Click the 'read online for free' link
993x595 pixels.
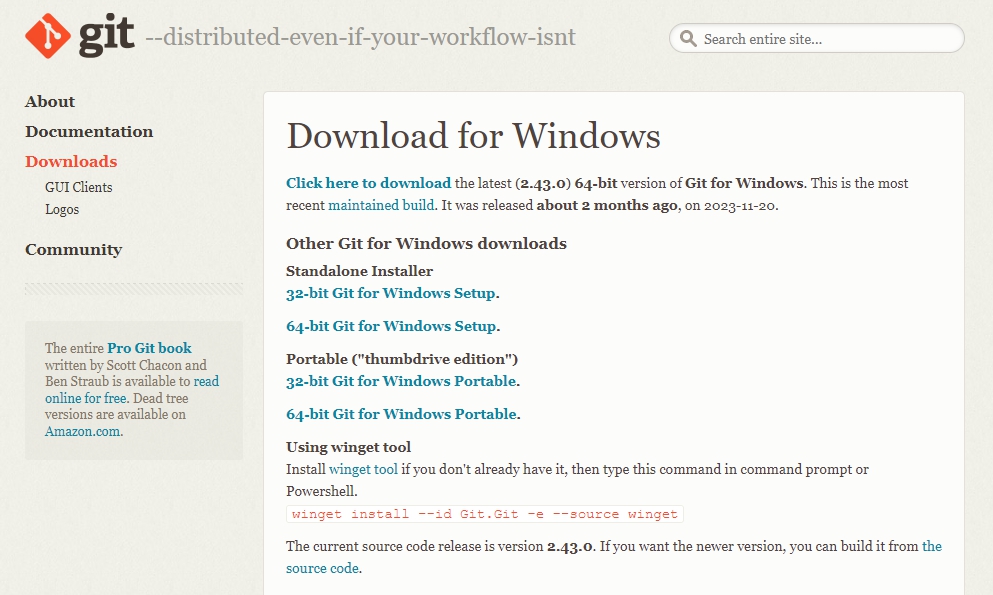coord(132,389)
